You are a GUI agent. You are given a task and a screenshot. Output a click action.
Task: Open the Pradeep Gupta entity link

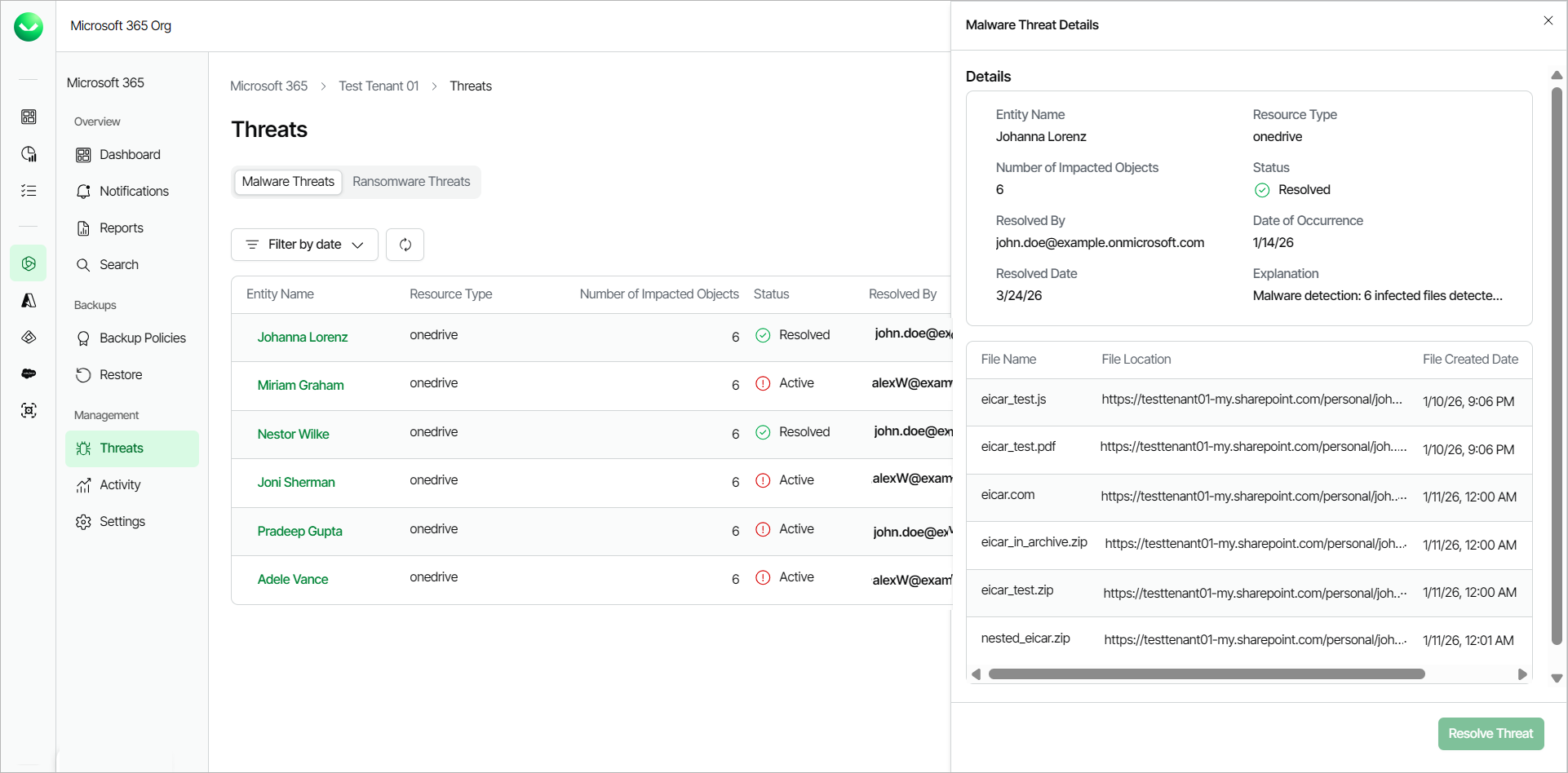pos(299,532)
